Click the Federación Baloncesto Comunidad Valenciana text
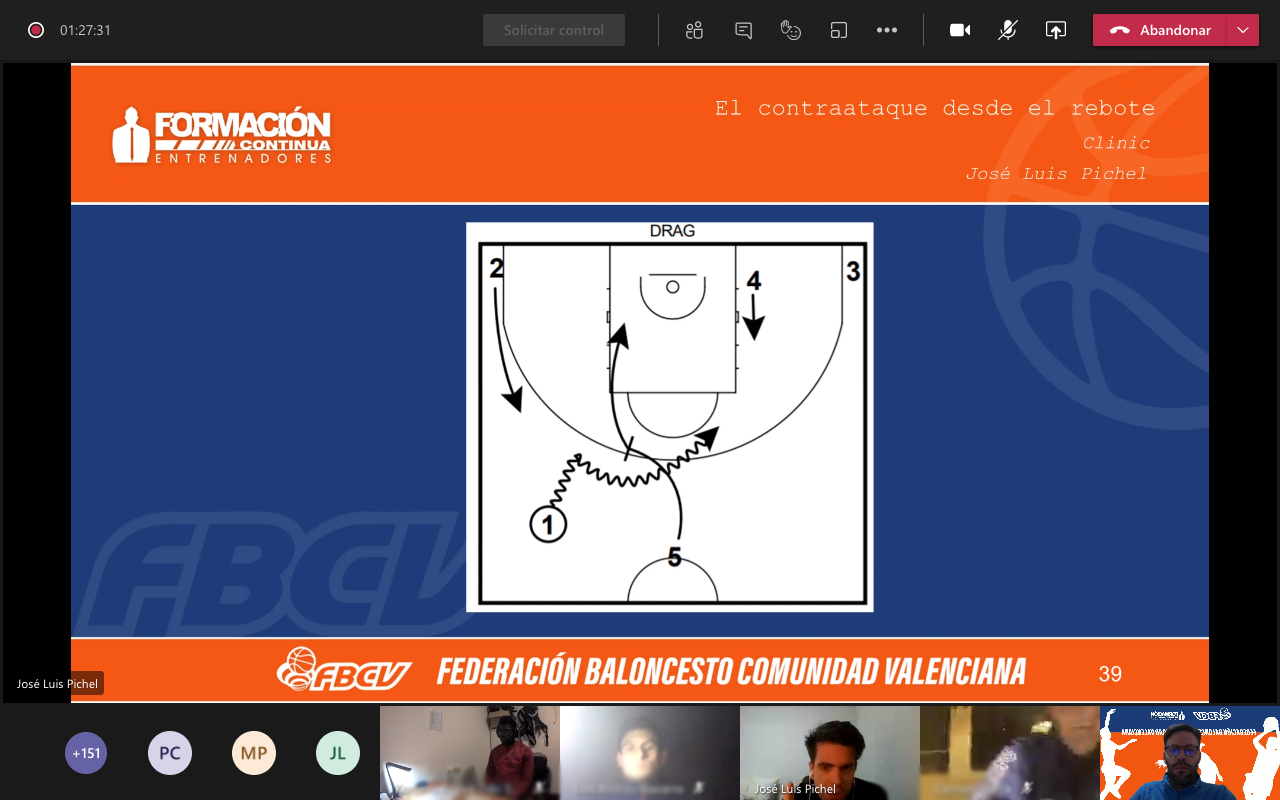The height and width of the screenshot is (800, 1280). click(x=732, y=670)
